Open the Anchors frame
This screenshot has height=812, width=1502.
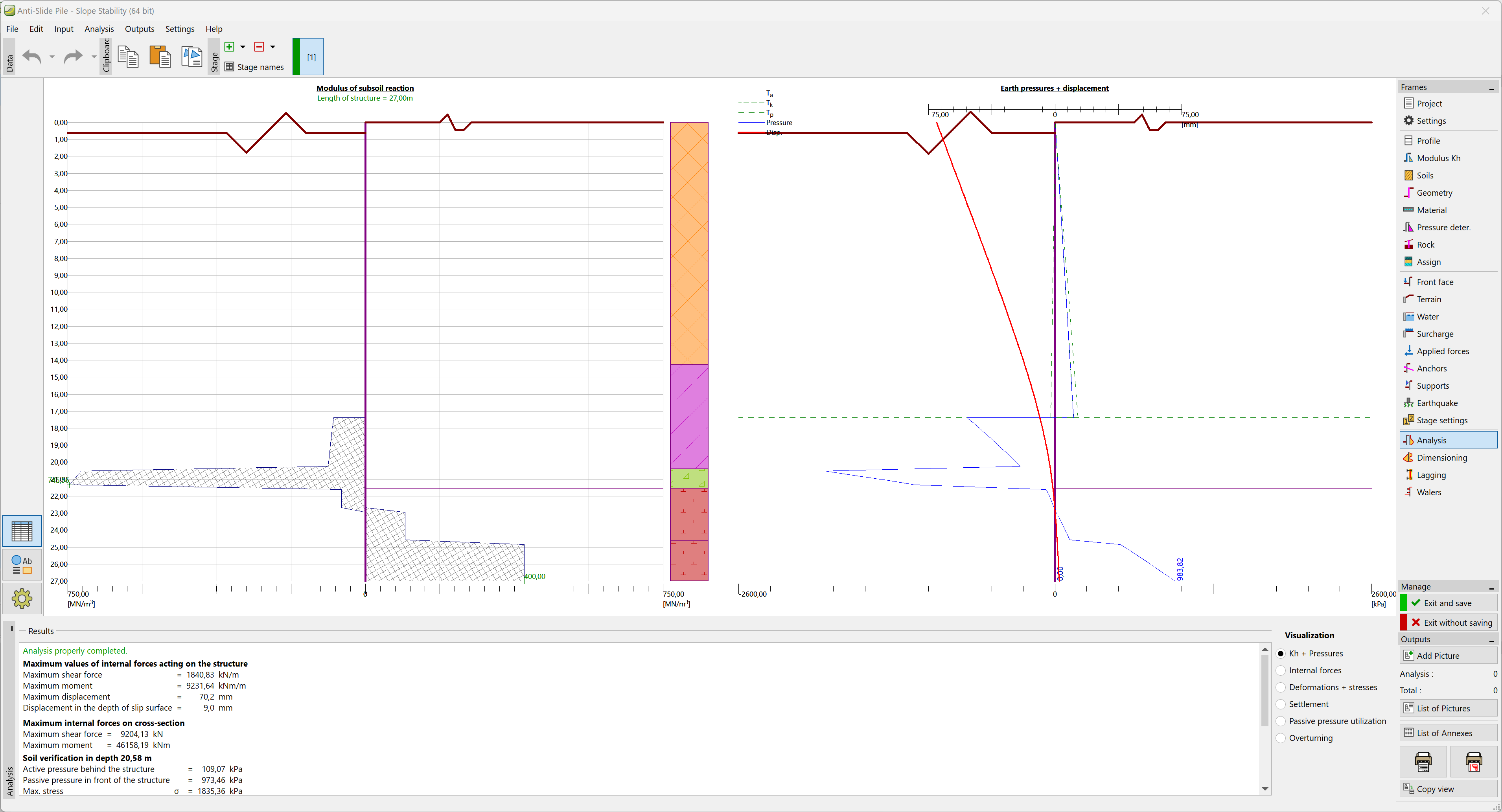pos(1432,368)
